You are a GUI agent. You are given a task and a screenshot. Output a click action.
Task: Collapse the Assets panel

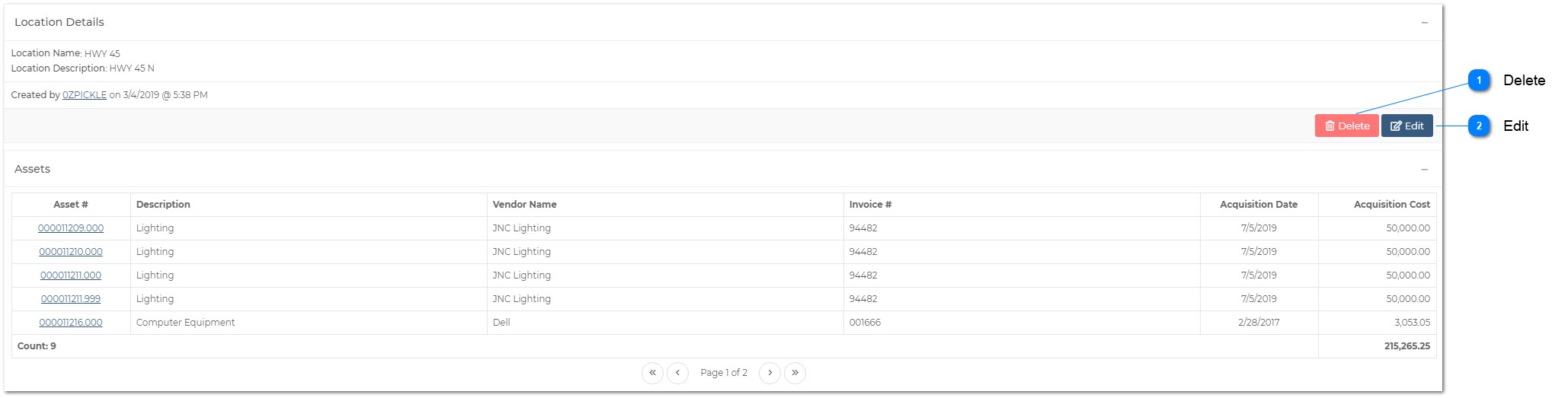click(1424, 169)
